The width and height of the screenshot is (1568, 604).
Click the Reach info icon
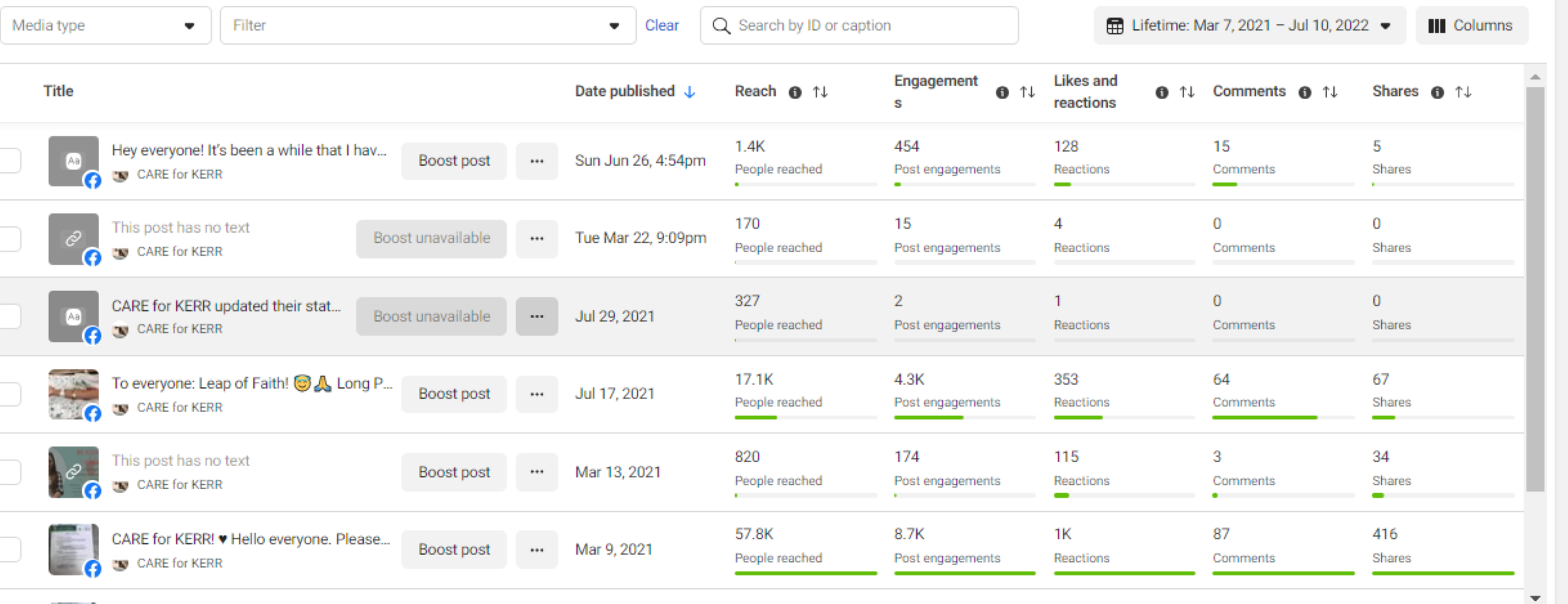pyautogui.click(x=795, y=92)
